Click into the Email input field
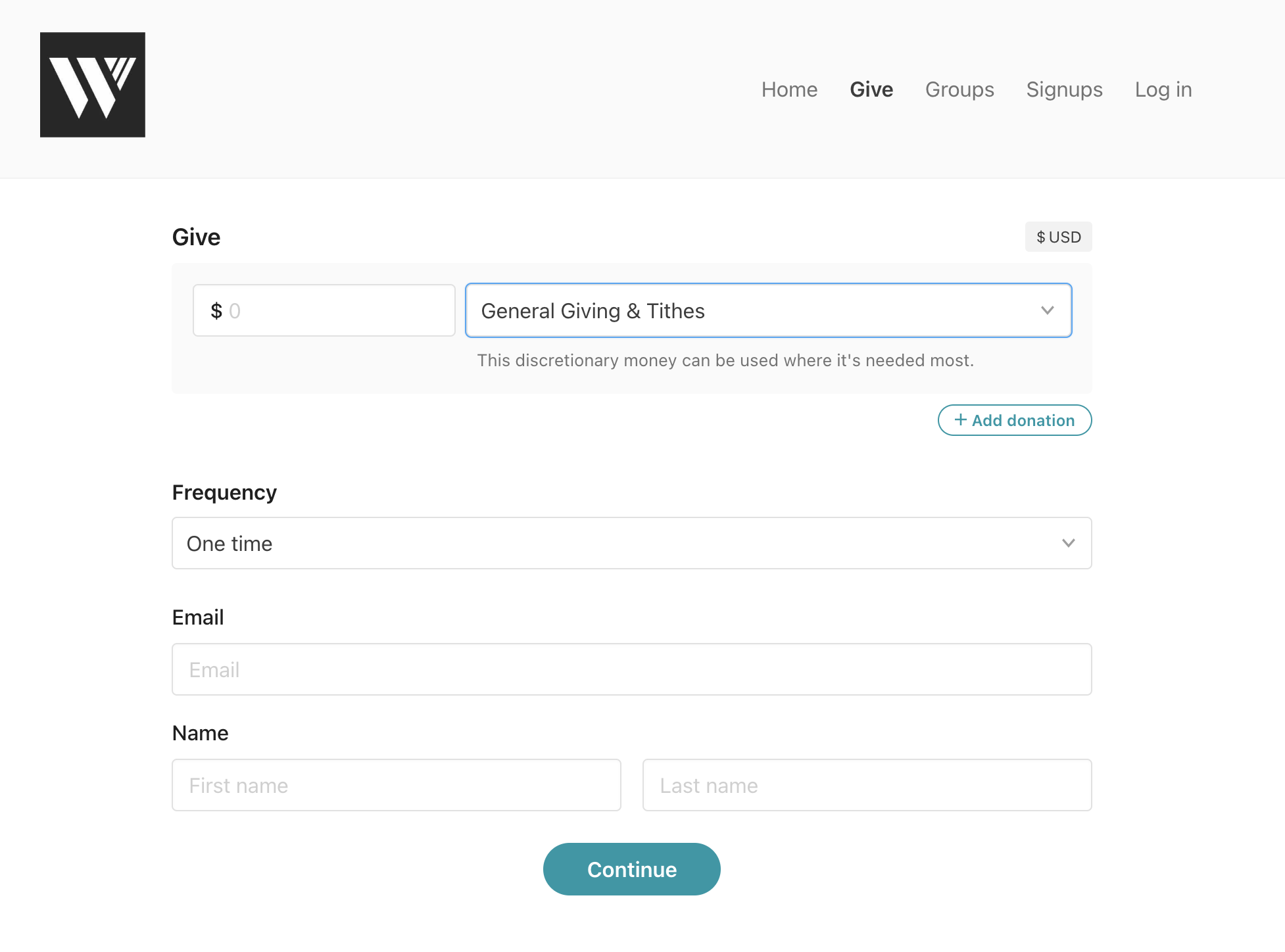 (x=631, y=669)
